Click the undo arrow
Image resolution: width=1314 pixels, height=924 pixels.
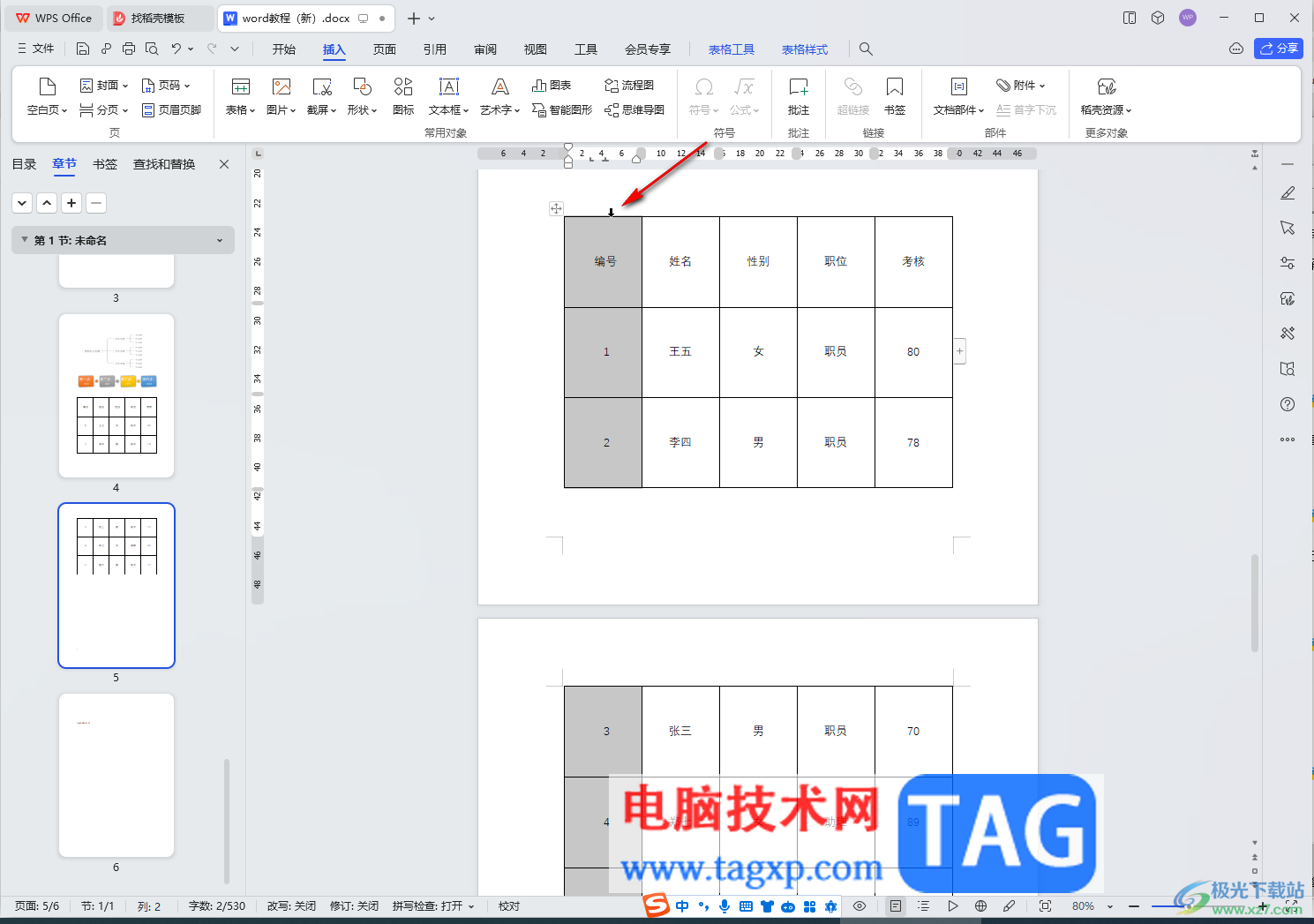tap(176, 49)
